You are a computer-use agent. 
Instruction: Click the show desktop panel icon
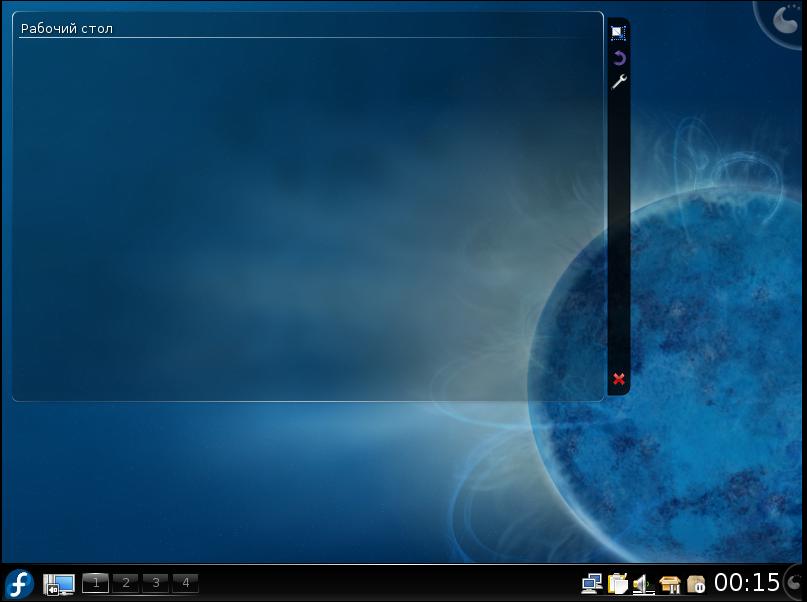point(59,585)
